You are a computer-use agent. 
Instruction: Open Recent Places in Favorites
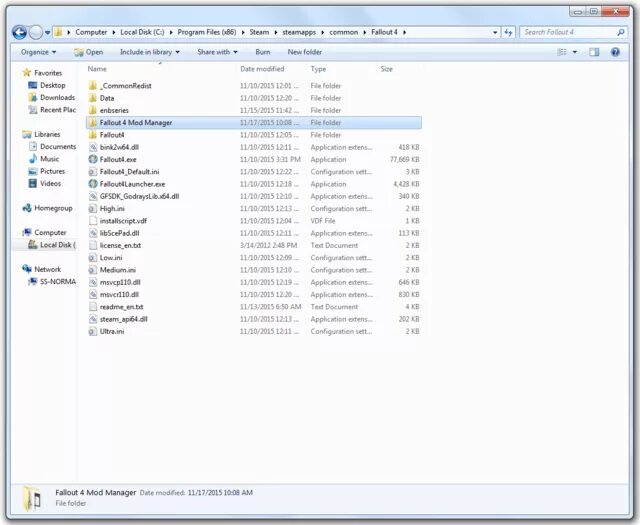click(52, 110)
